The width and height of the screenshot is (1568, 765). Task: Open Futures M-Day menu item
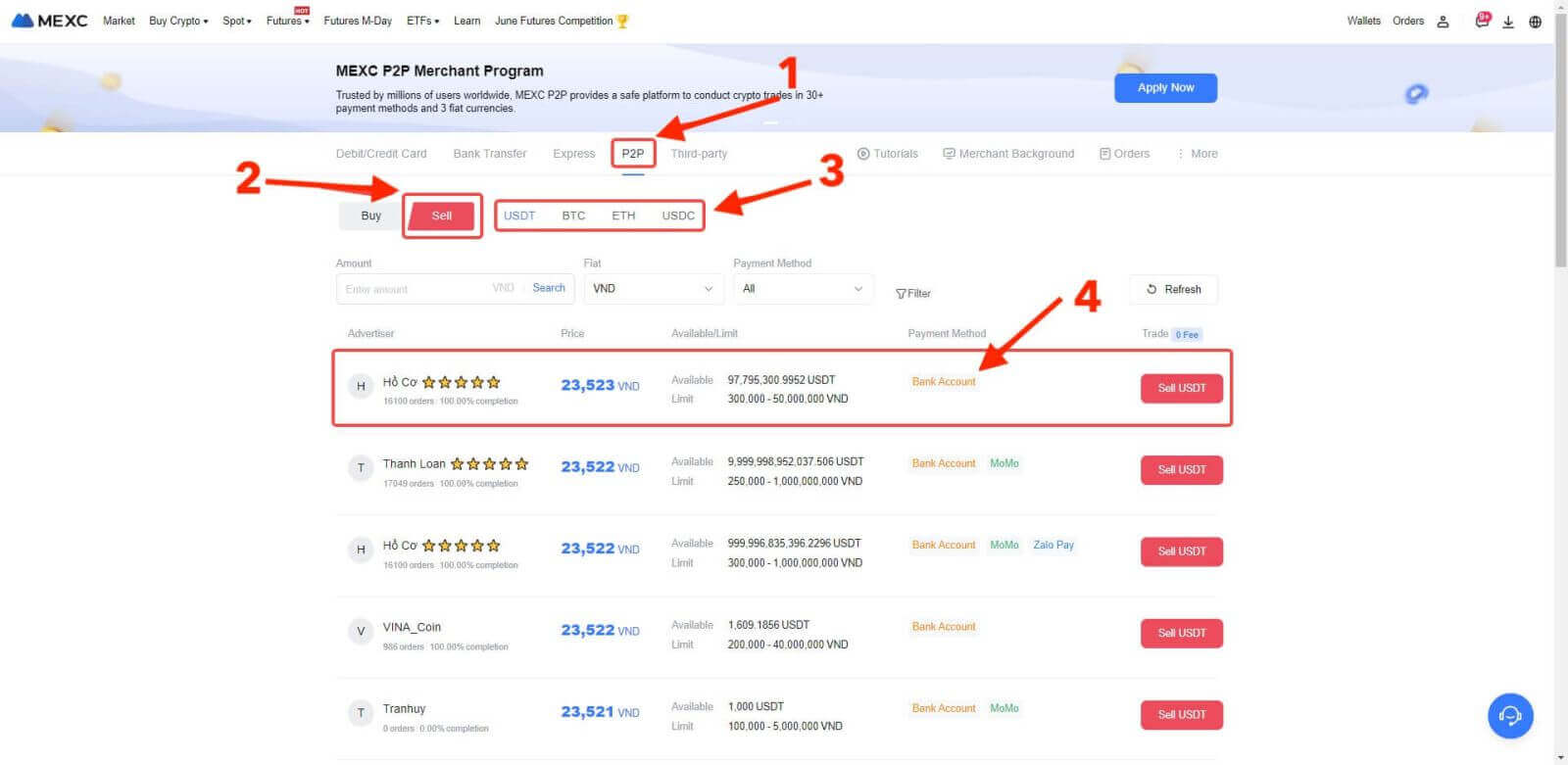coord(358,21)
